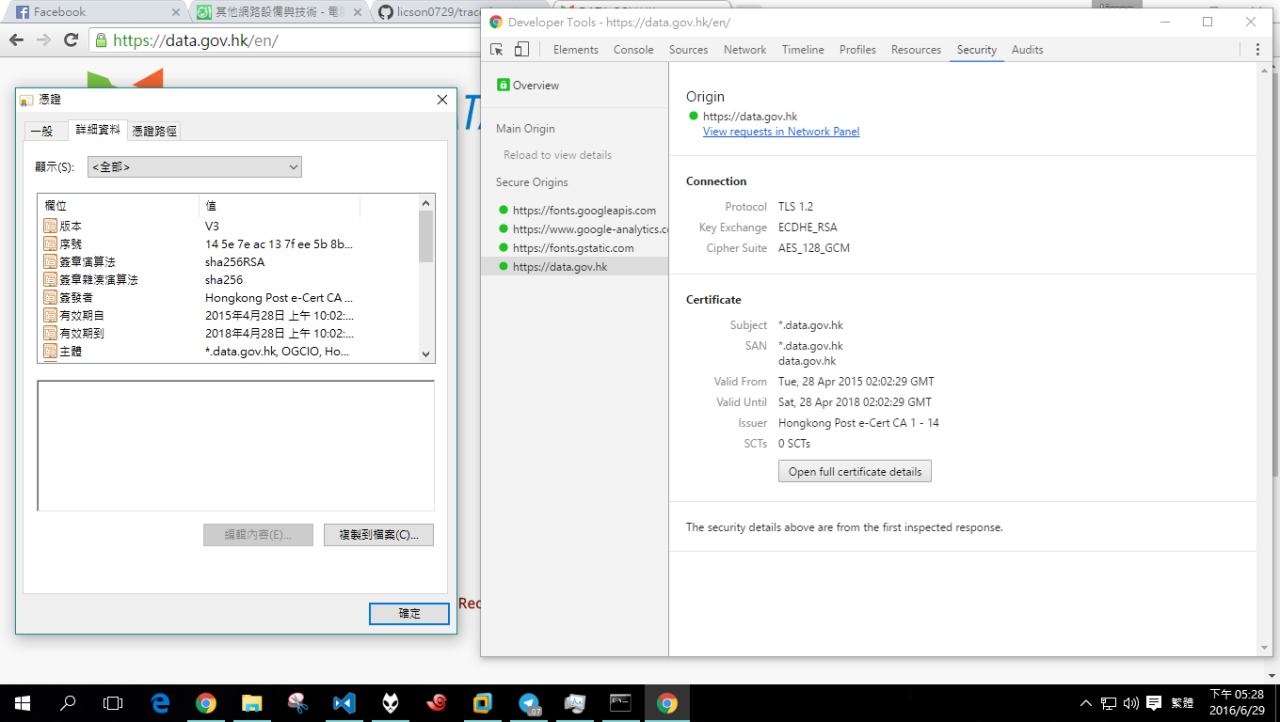1280x722 pixels.
Task: Toggle device mode icon in DevTools
Action: (521, 50)
